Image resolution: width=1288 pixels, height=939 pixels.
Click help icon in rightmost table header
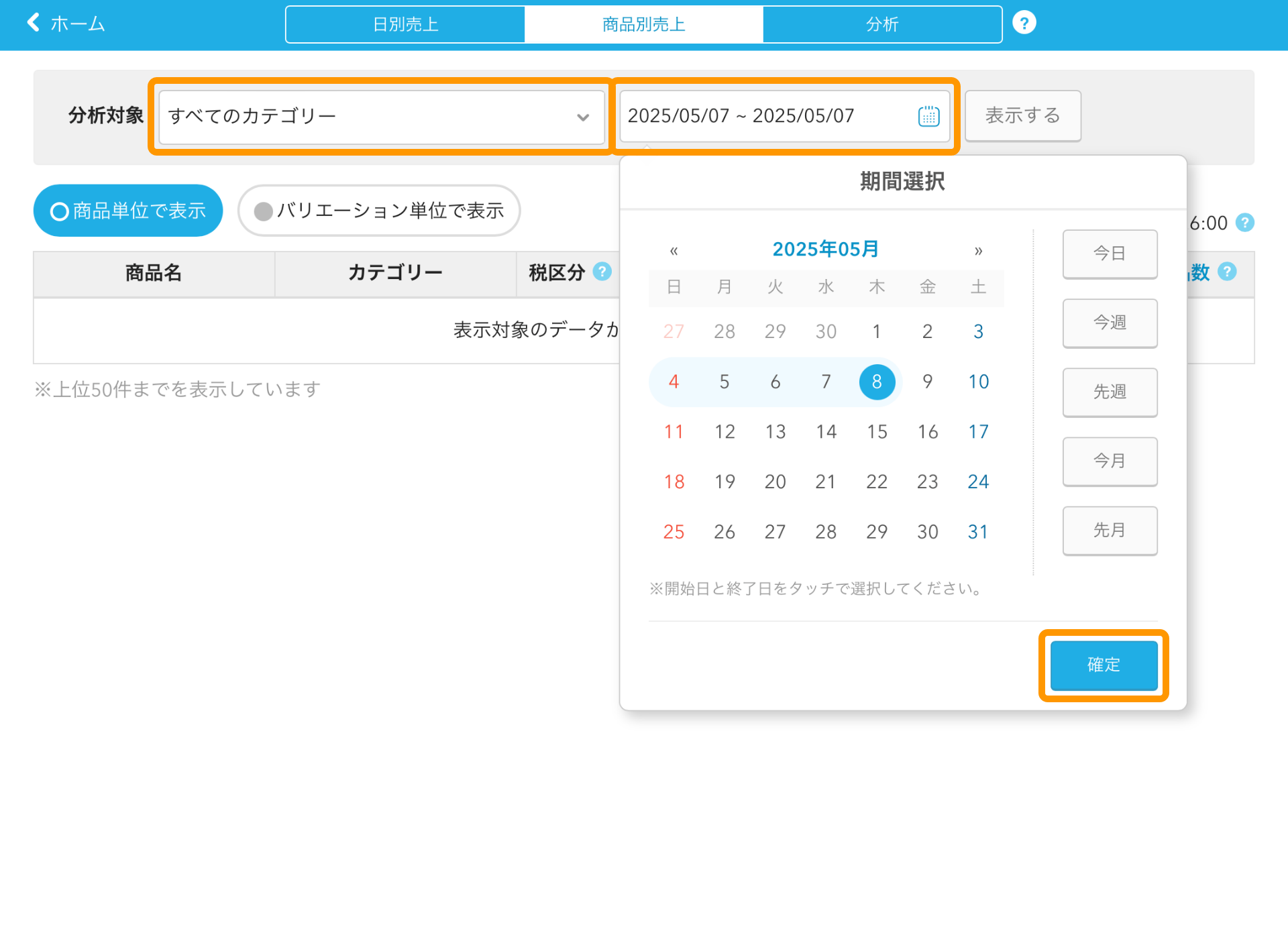point(1227,272)
